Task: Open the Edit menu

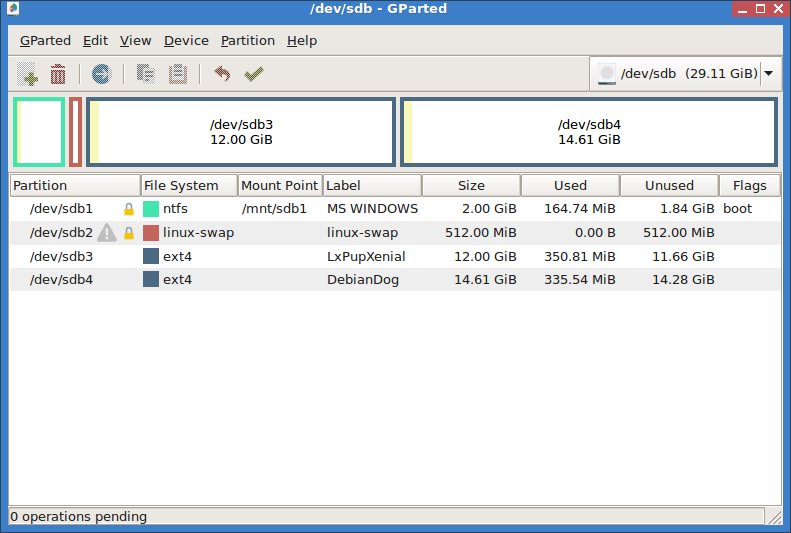Action: click(x=95, y=41)
